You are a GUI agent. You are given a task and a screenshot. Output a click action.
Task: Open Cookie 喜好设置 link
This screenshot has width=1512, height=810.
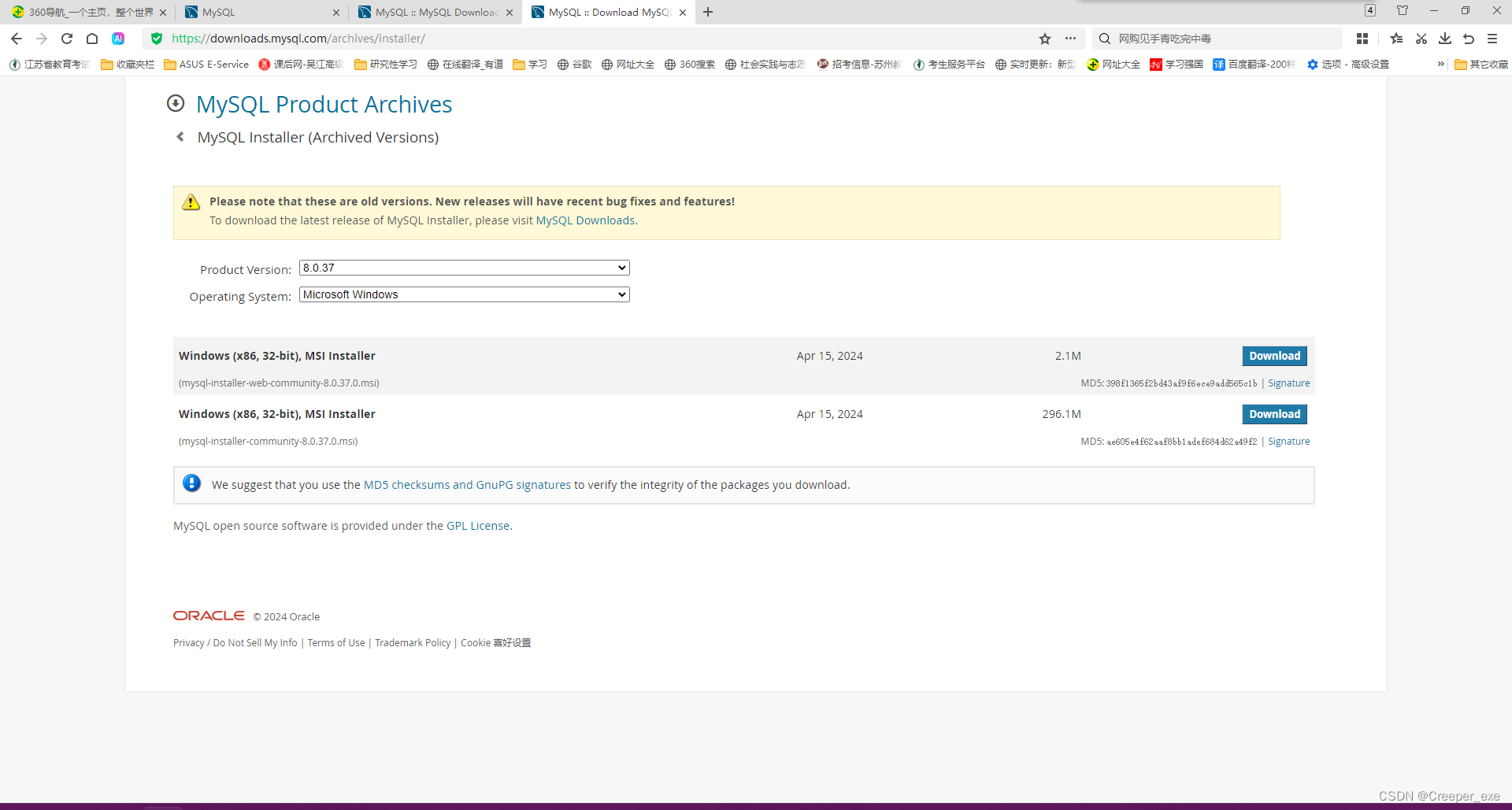tap(496, 643)
